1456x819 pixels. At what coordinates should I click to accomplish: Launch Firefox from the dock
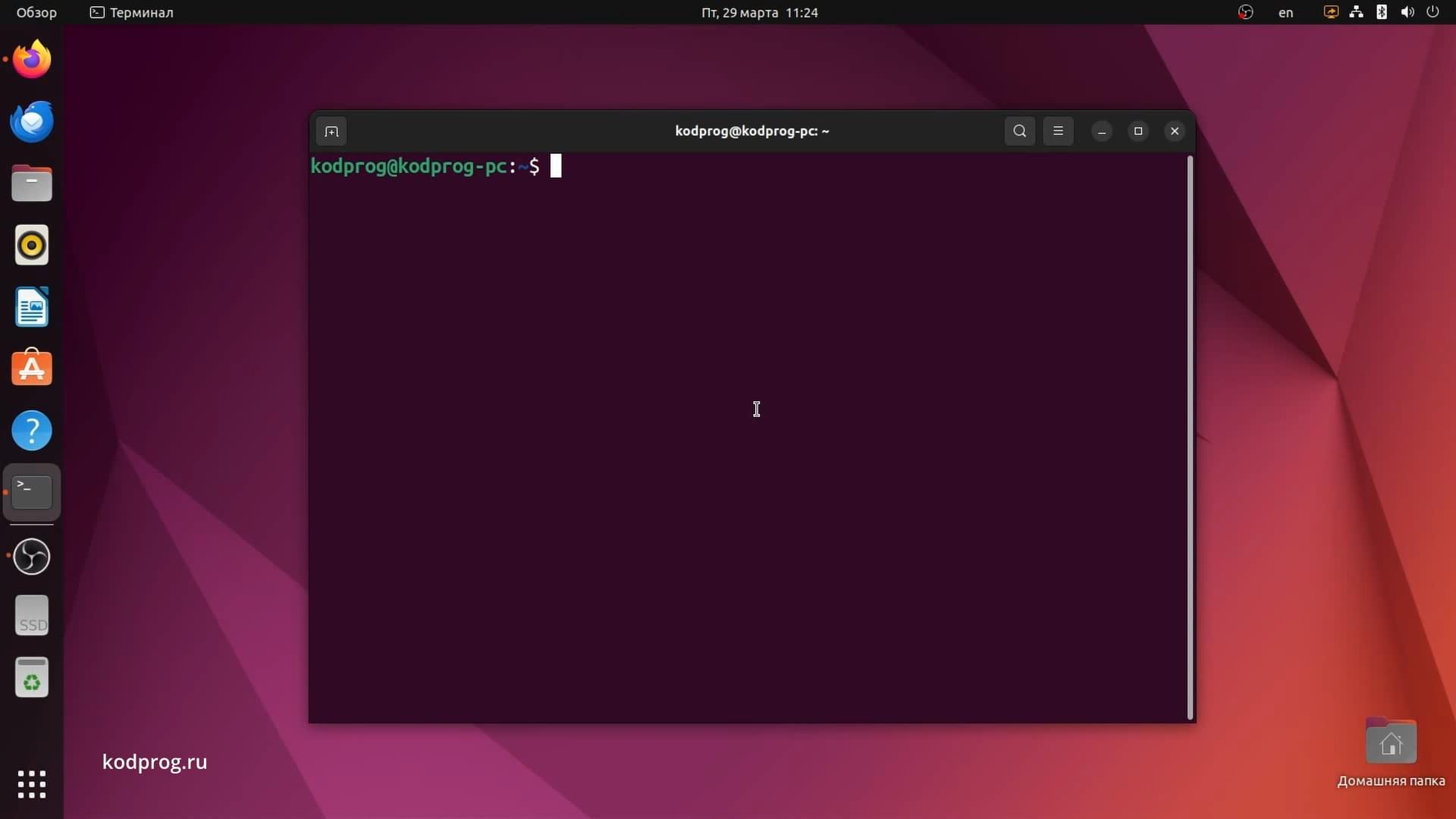(x=32, y=59)
